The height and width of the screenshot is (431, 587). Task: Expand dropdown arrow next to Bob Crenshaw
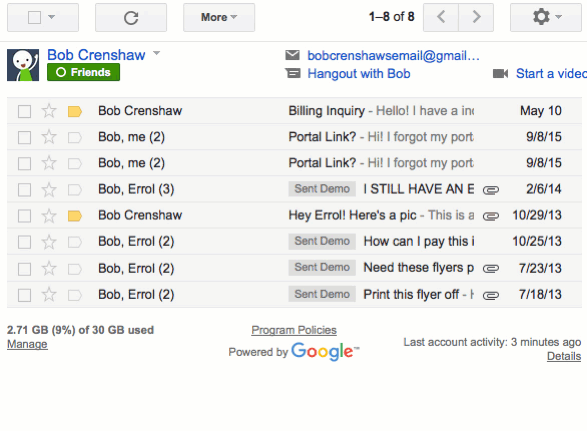pyautogui.click(x=156, y=54)
